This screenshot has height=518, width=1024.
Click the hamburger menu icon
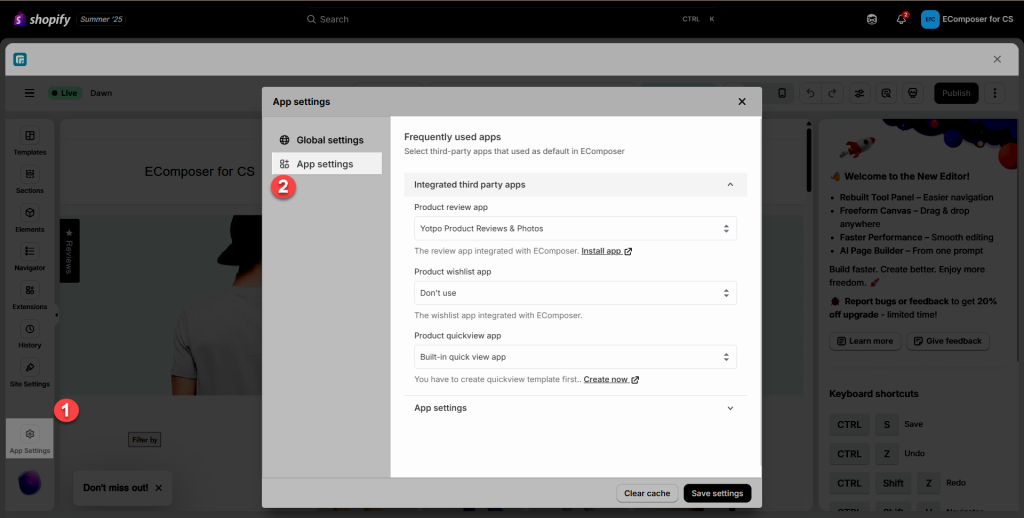[29, 93]
